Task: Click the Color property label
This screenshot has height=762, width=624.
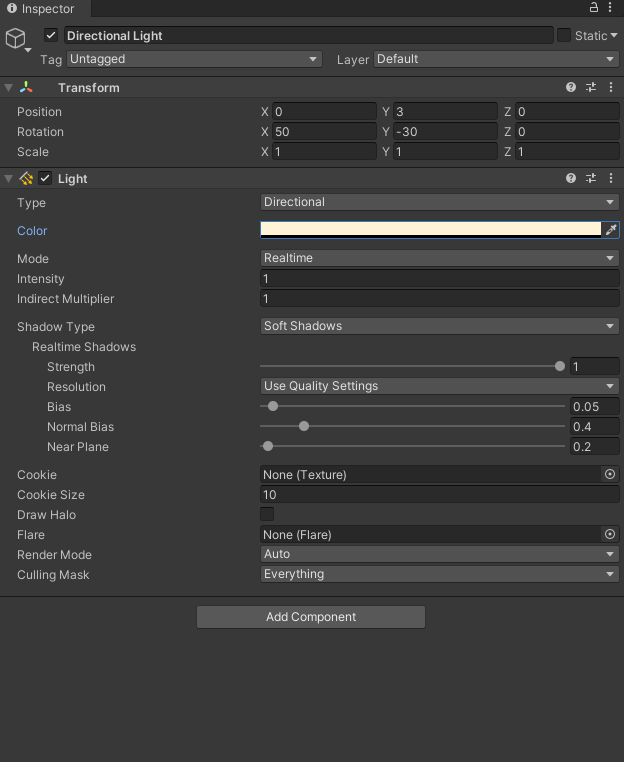Action: pyautogui.click(x=32, y=230)
